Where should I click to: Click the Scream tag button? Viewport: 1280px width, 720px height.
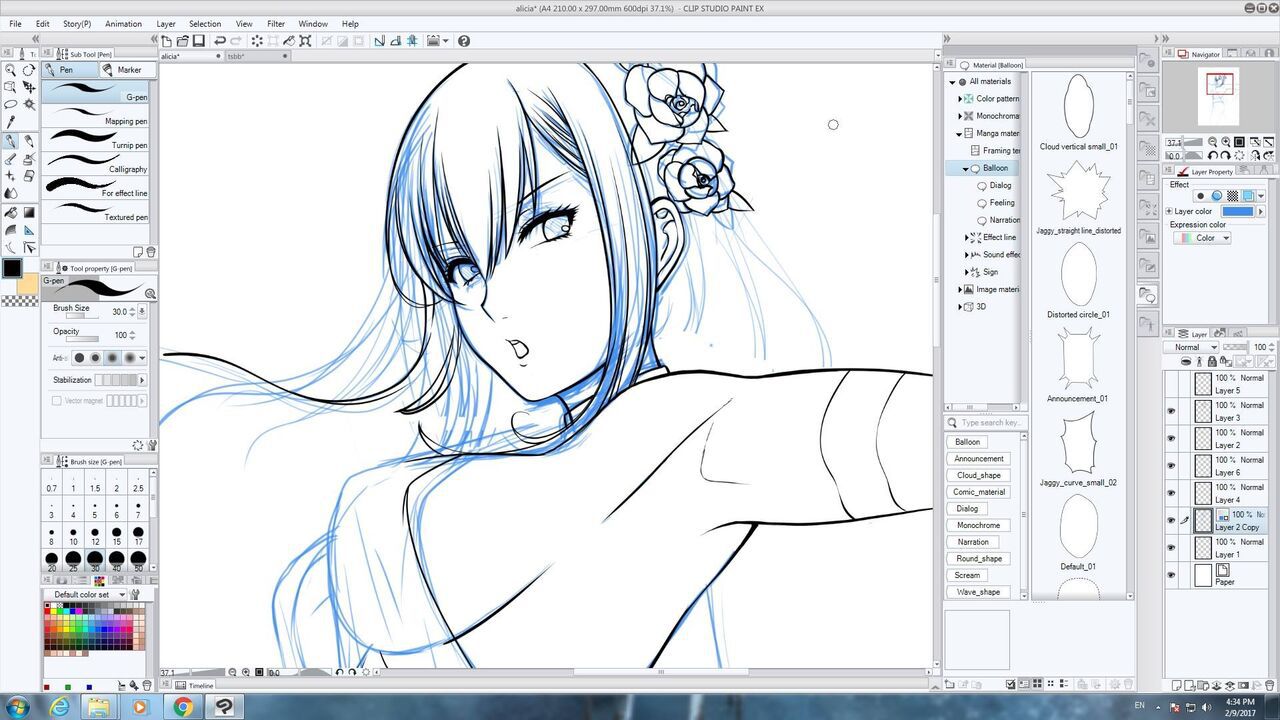(967, 575)
